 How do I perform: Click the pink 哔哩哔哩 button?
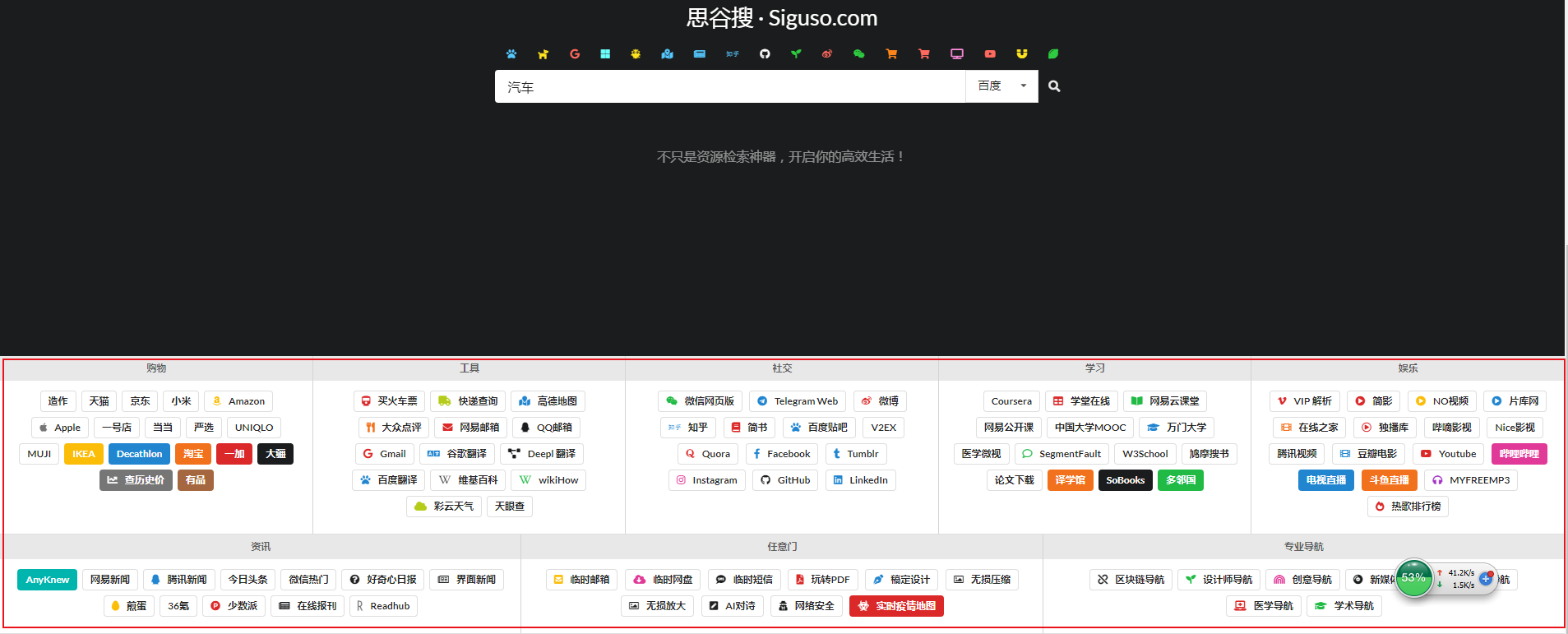pyautogui.click(x=1519, y=454)
